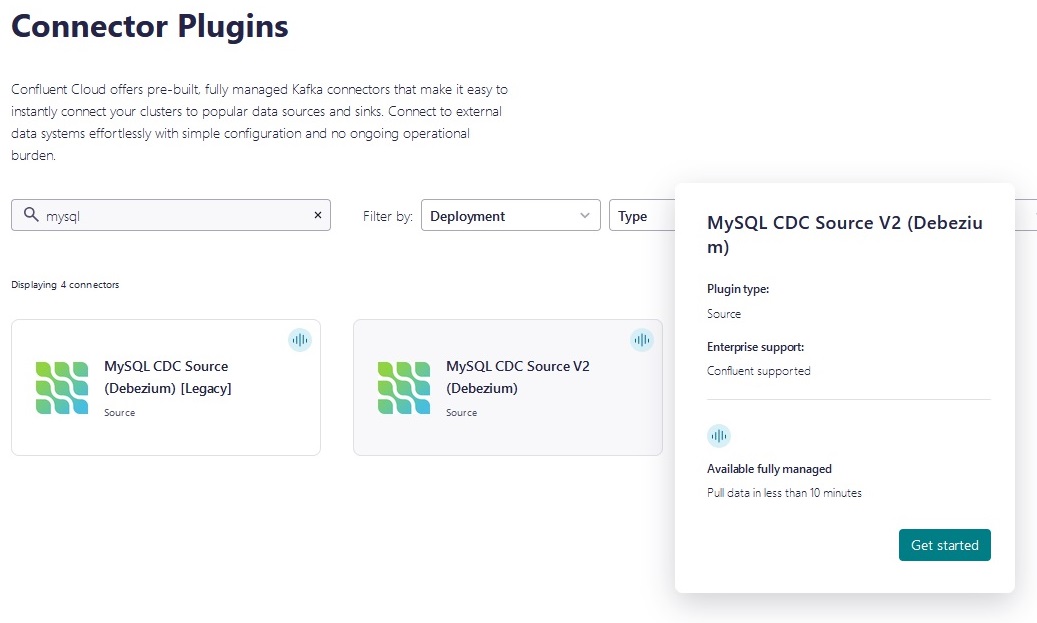
Task: Click the MySQL logo on the V2 connector card
Action: tap(404, 388)
